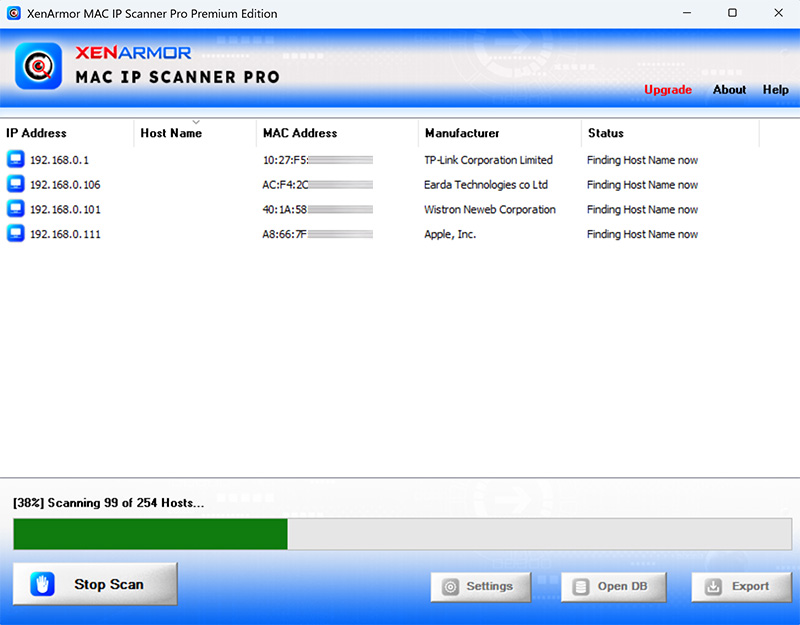Click the title bar app icon
The image size is (800, 625).
pos(14,13)
